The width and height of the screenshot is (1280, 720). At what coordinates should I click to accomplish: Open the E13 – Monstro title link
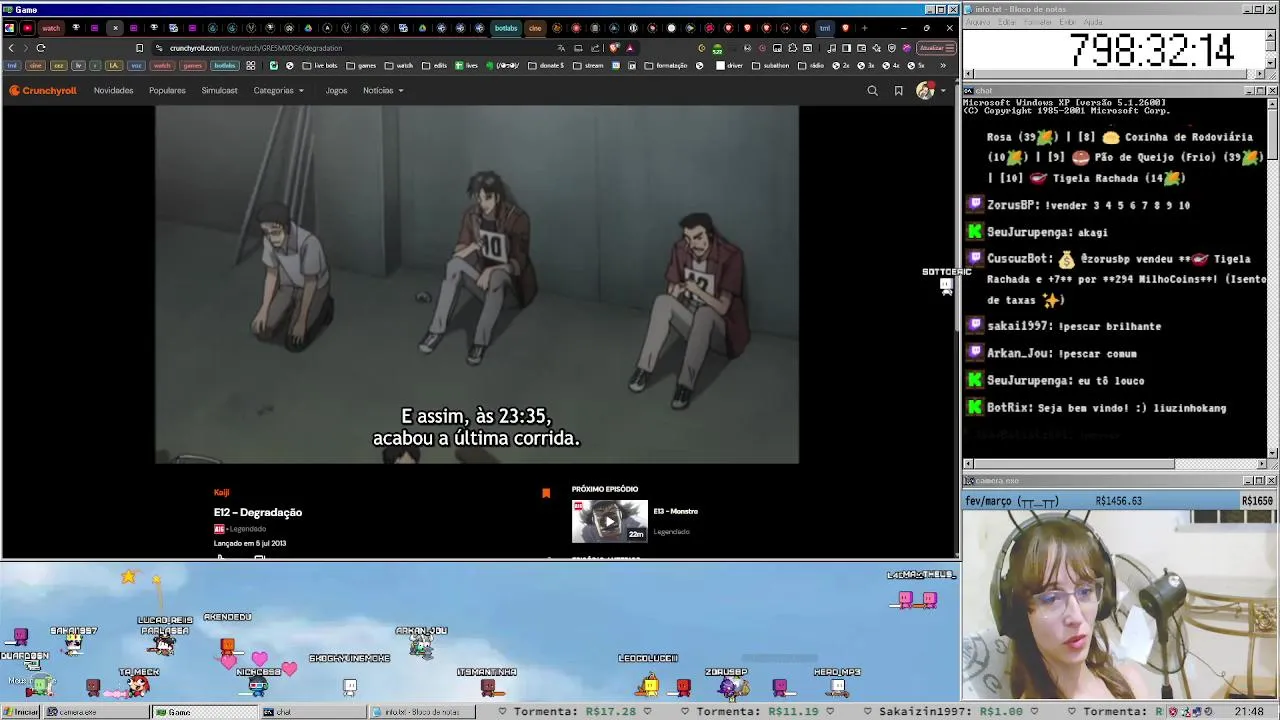tap(675, 511)
